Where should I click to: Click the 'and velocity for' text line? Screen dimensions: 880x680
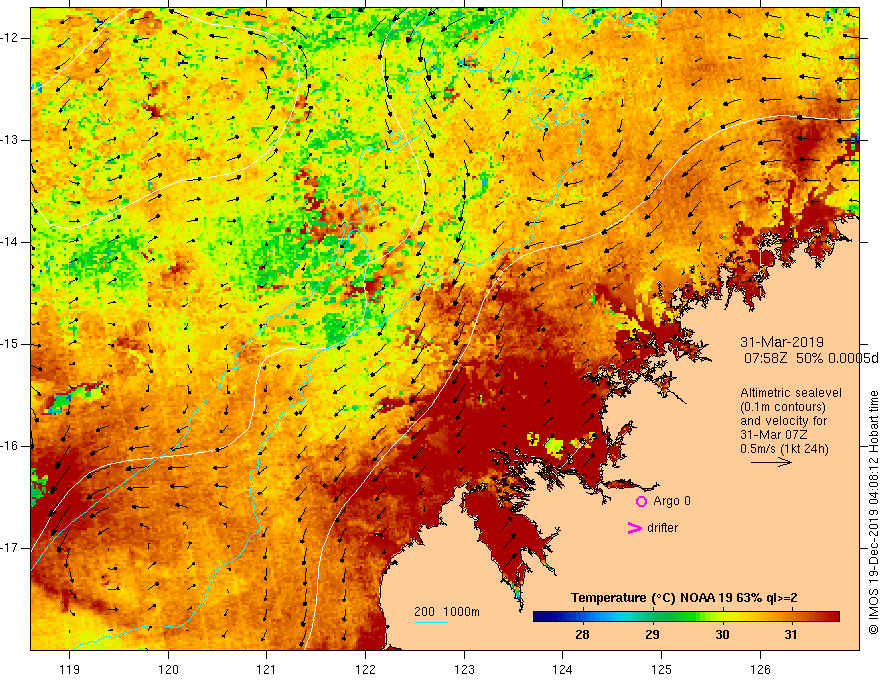tap(783, 421)
